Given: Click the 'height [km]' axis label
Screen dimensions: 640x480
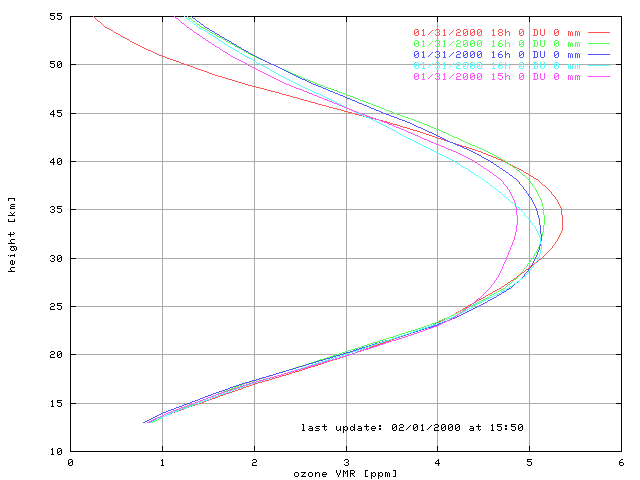Looking at the screenshot, I should (x=12, y=235).
